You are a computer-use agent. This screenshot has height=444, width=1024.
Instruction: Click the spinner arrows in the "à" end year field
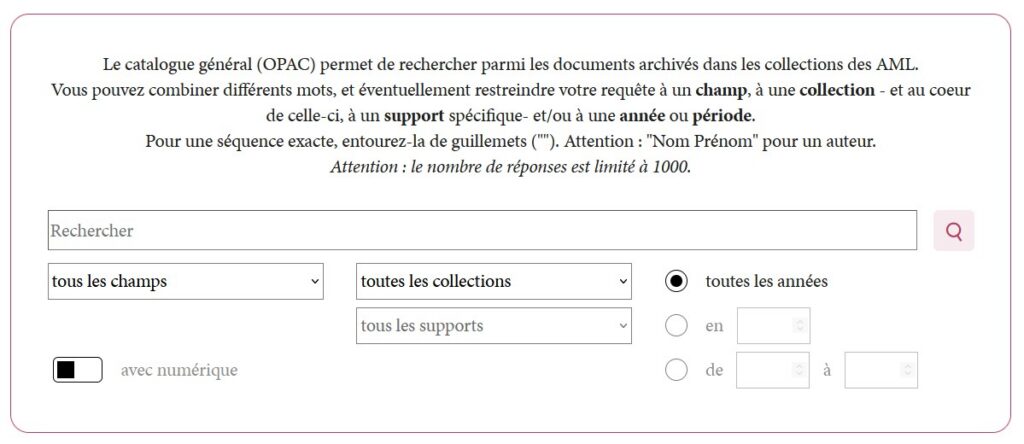tap(907, 370)
